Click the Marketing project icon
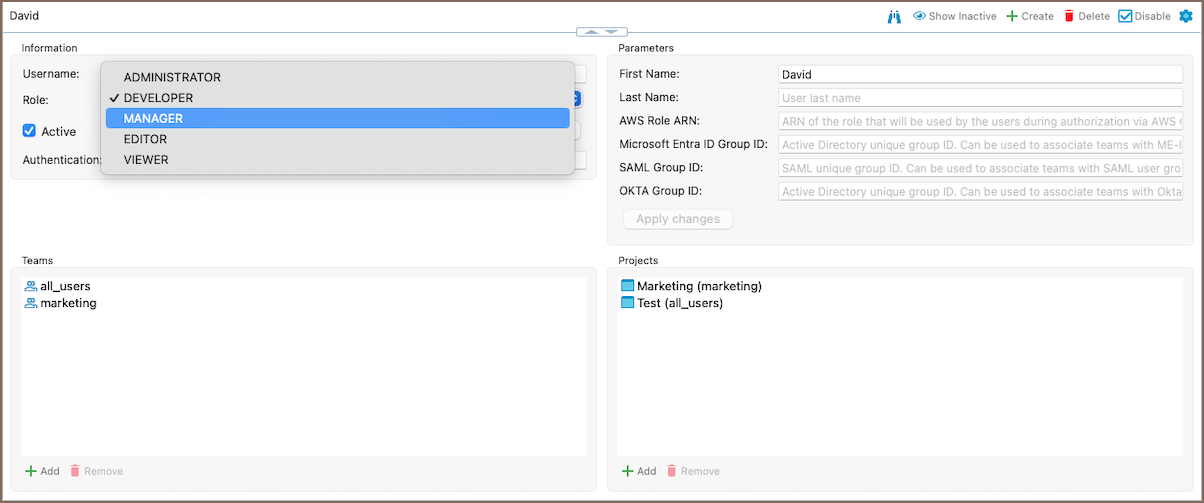1204x503 pixels. pos(628,286)
